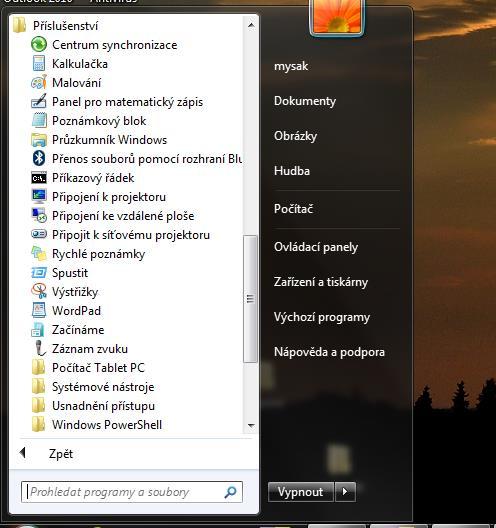Select "Panel pro matematický zápis" text entry
This screenshot has width=496, height=528.
[127, 102]
